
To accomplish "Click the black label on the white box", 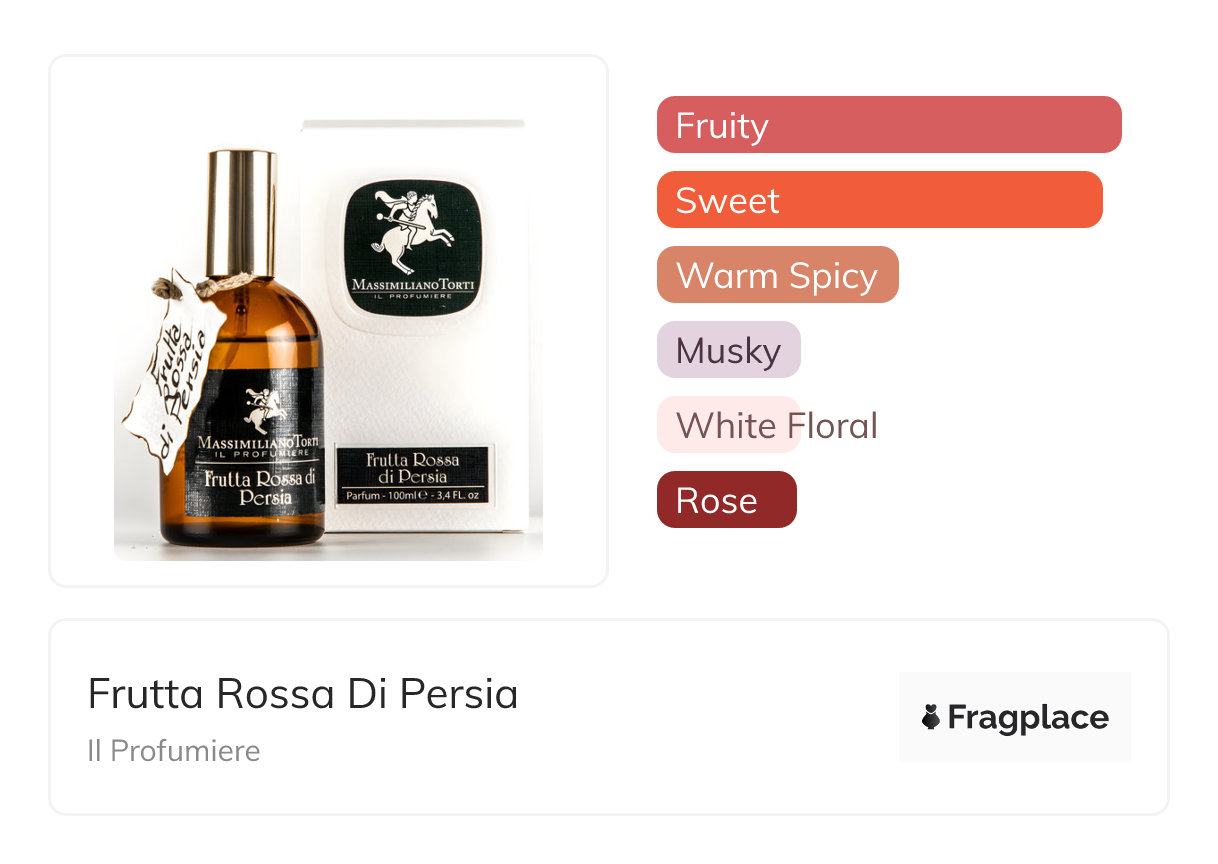I will (412, 475).
